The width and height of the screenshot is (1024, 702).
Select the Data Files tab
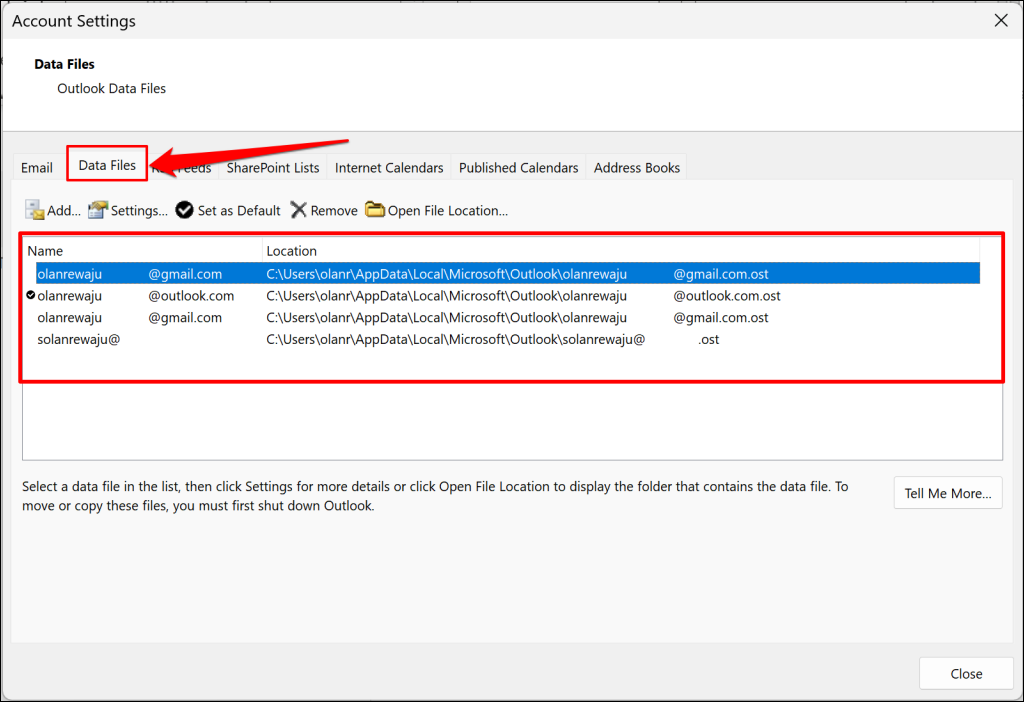point(107,166)
